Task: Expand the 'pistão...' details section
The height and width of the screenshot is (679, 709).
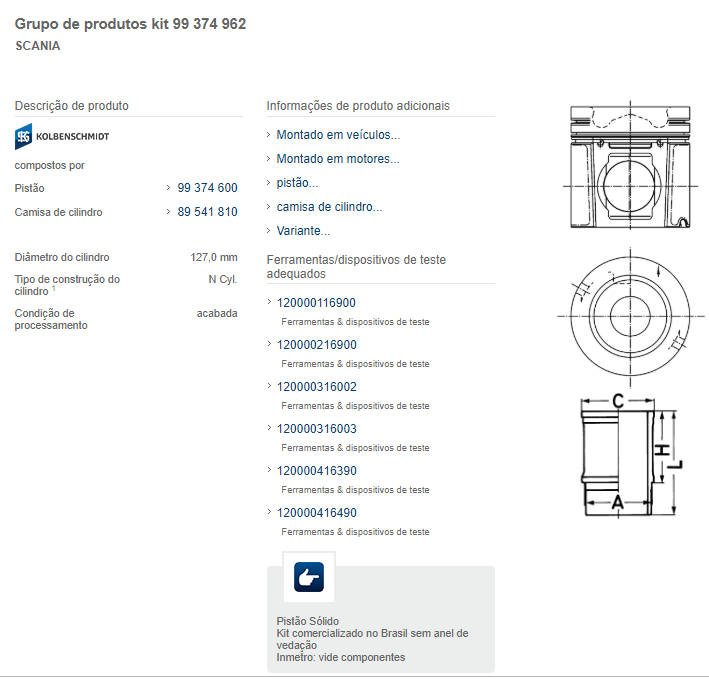Action: coord(297,183)
